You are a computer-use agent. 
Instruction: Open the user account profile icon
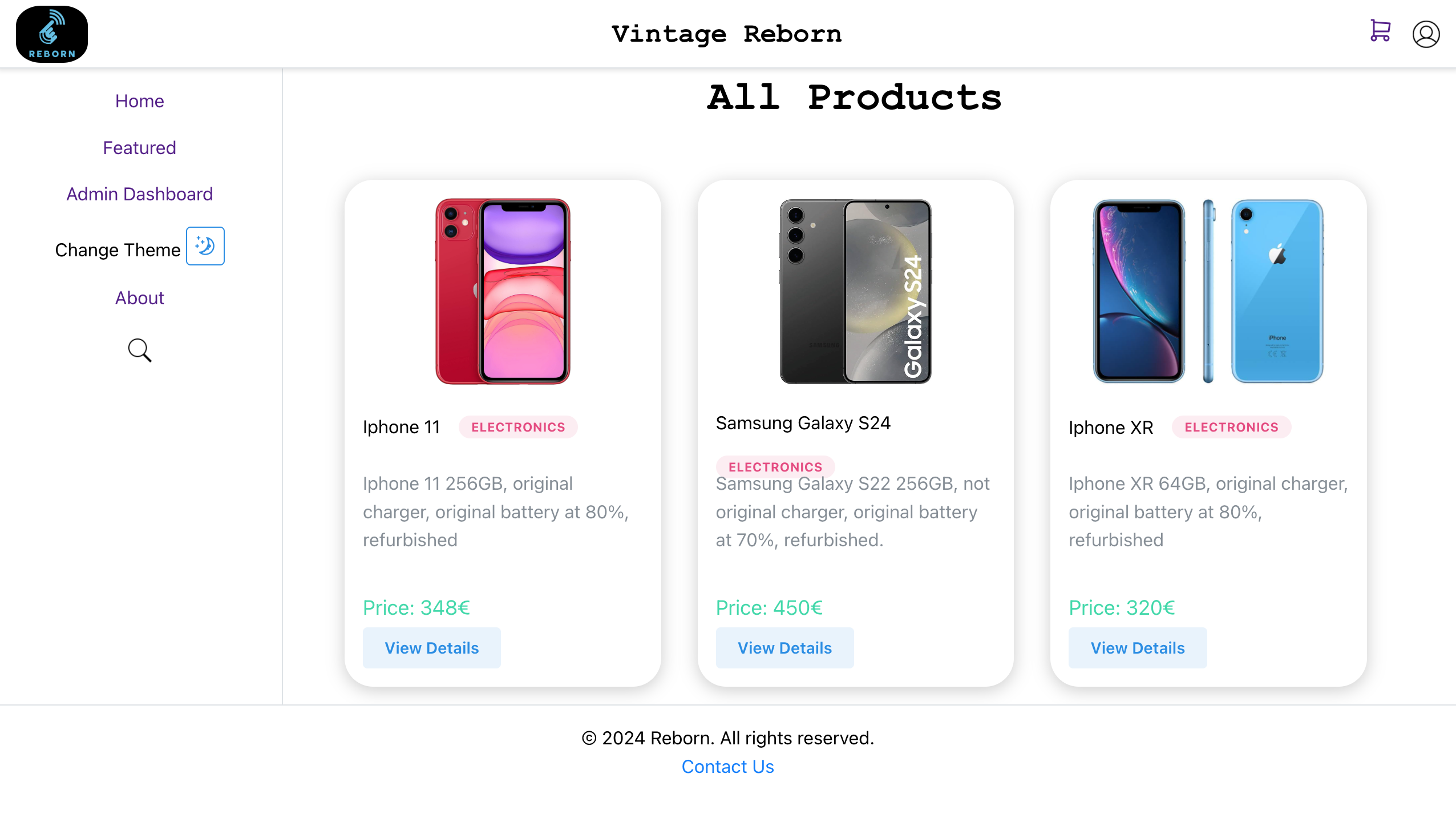point(1426,34)
